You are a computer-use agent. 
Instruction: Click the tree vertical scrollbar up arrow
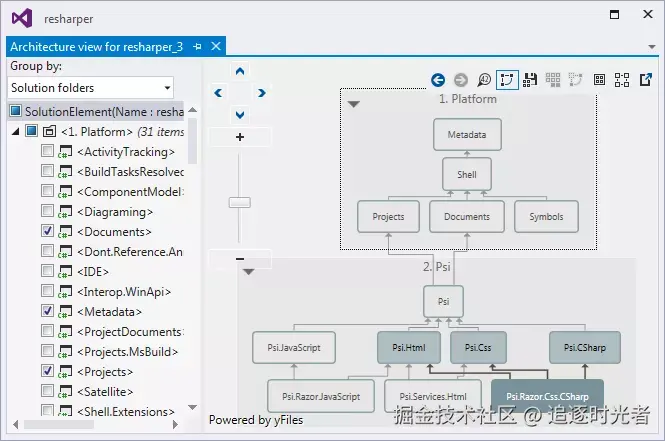(x=193, y=110)
